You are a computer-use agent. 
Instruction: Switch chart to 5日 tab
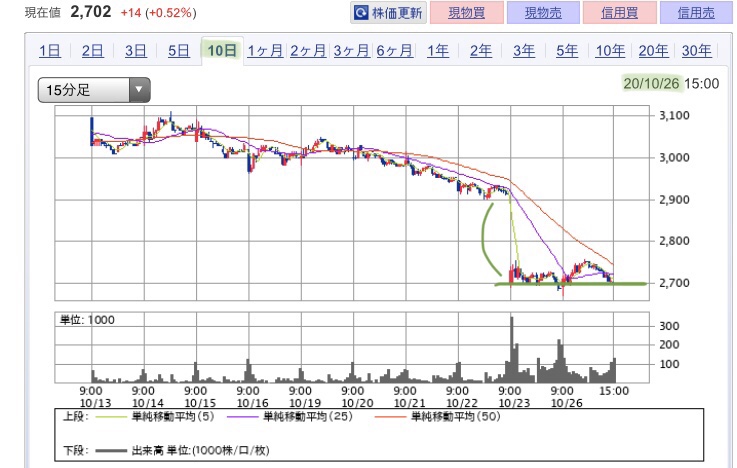(179, 50)
